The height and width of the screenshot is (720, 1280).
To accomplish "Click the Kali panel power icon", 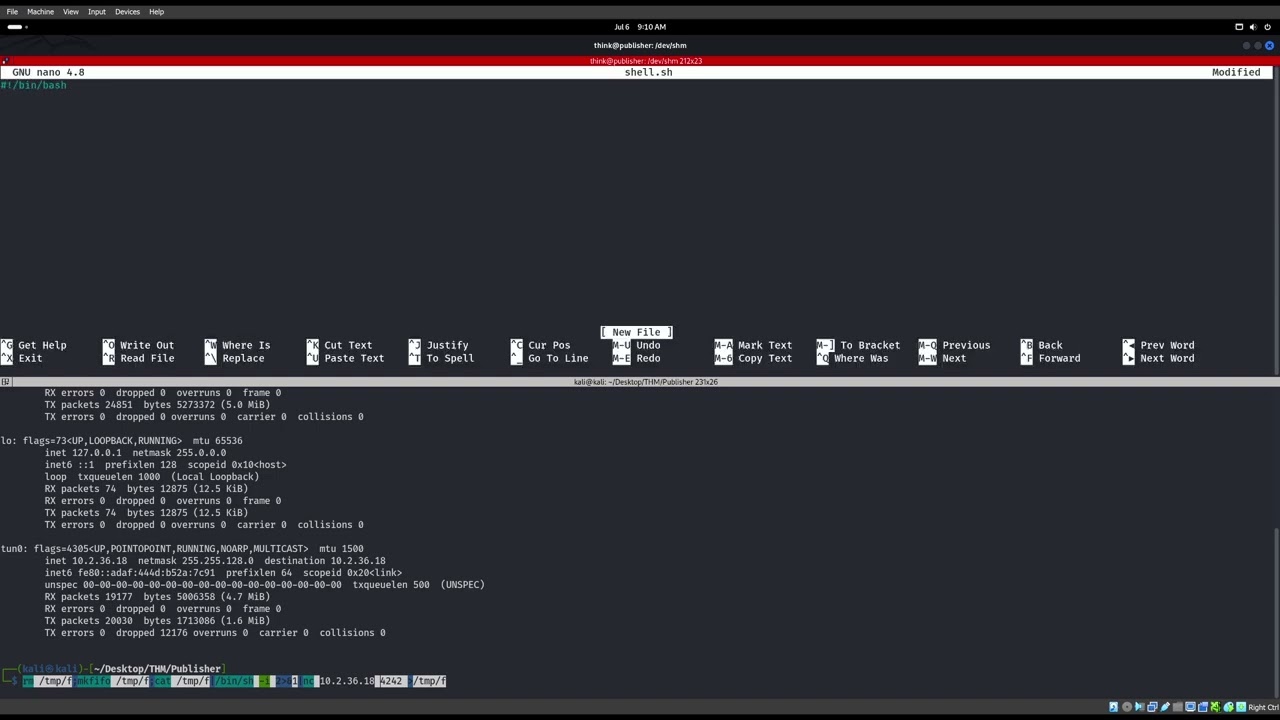I will 1267,27.
